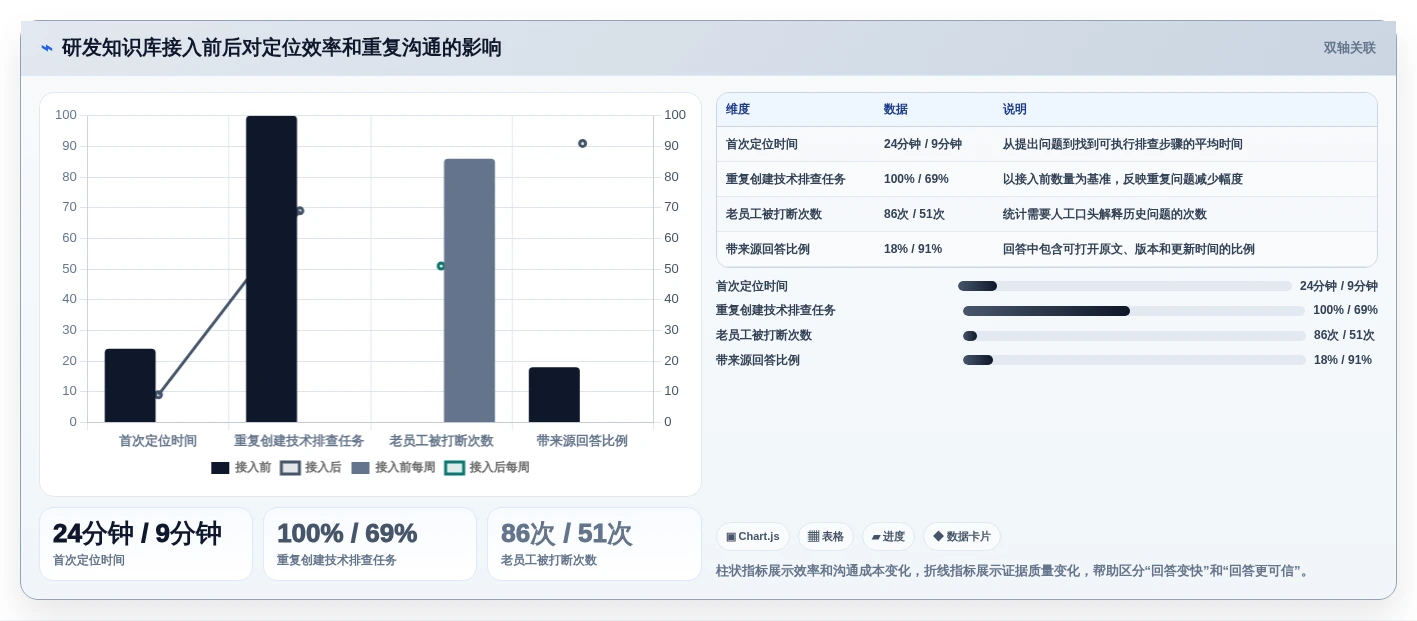Click the 重复创建技术排查任务 progress bar
This screenshot has height=621, width=1417.
[x=1134, y=311]
